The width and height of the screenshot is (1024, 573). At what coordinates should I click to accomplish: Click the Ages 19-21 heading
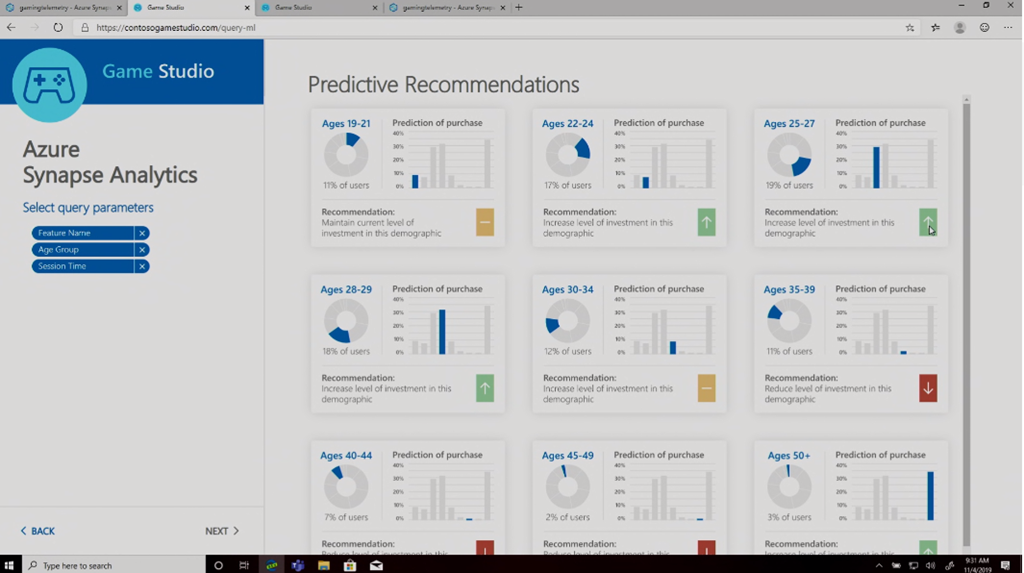pos(346,123)
